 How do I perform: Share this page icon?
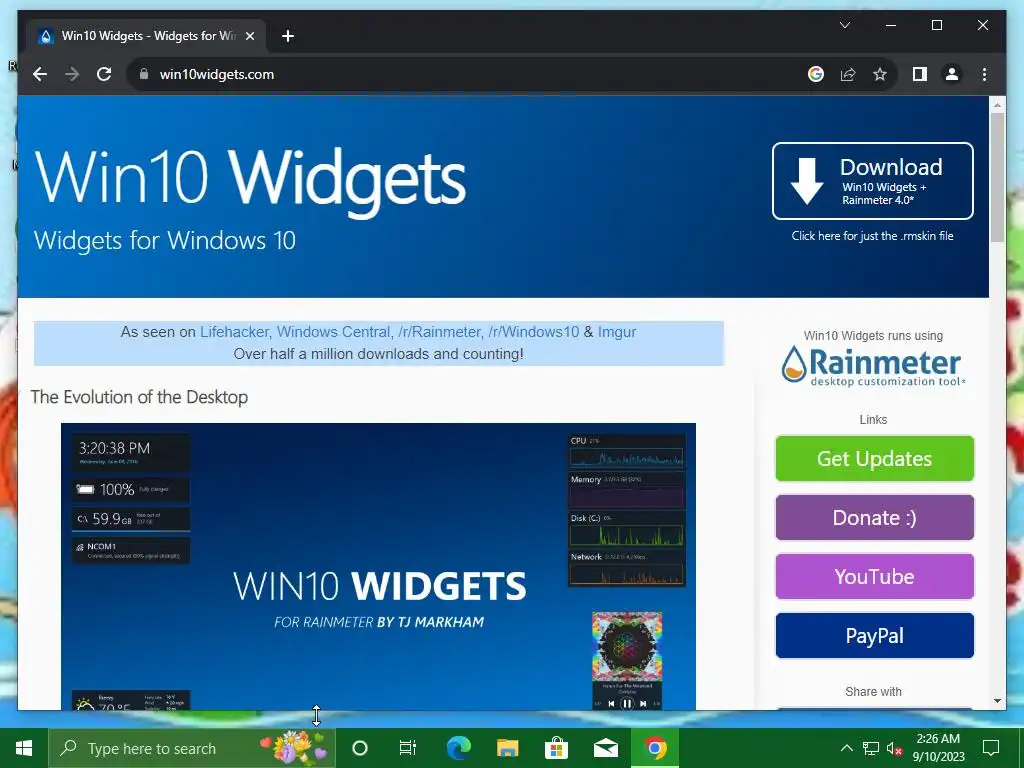click(848, 74)
